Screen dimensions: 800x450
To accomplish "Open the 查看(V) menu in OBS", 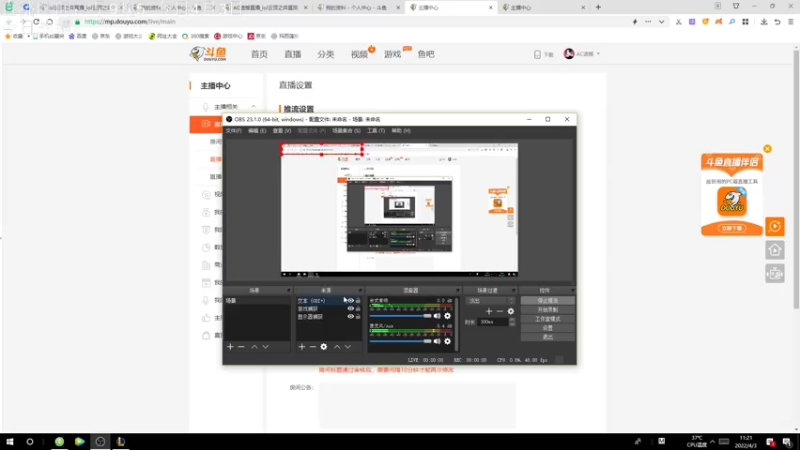I will tap(282, 131).
